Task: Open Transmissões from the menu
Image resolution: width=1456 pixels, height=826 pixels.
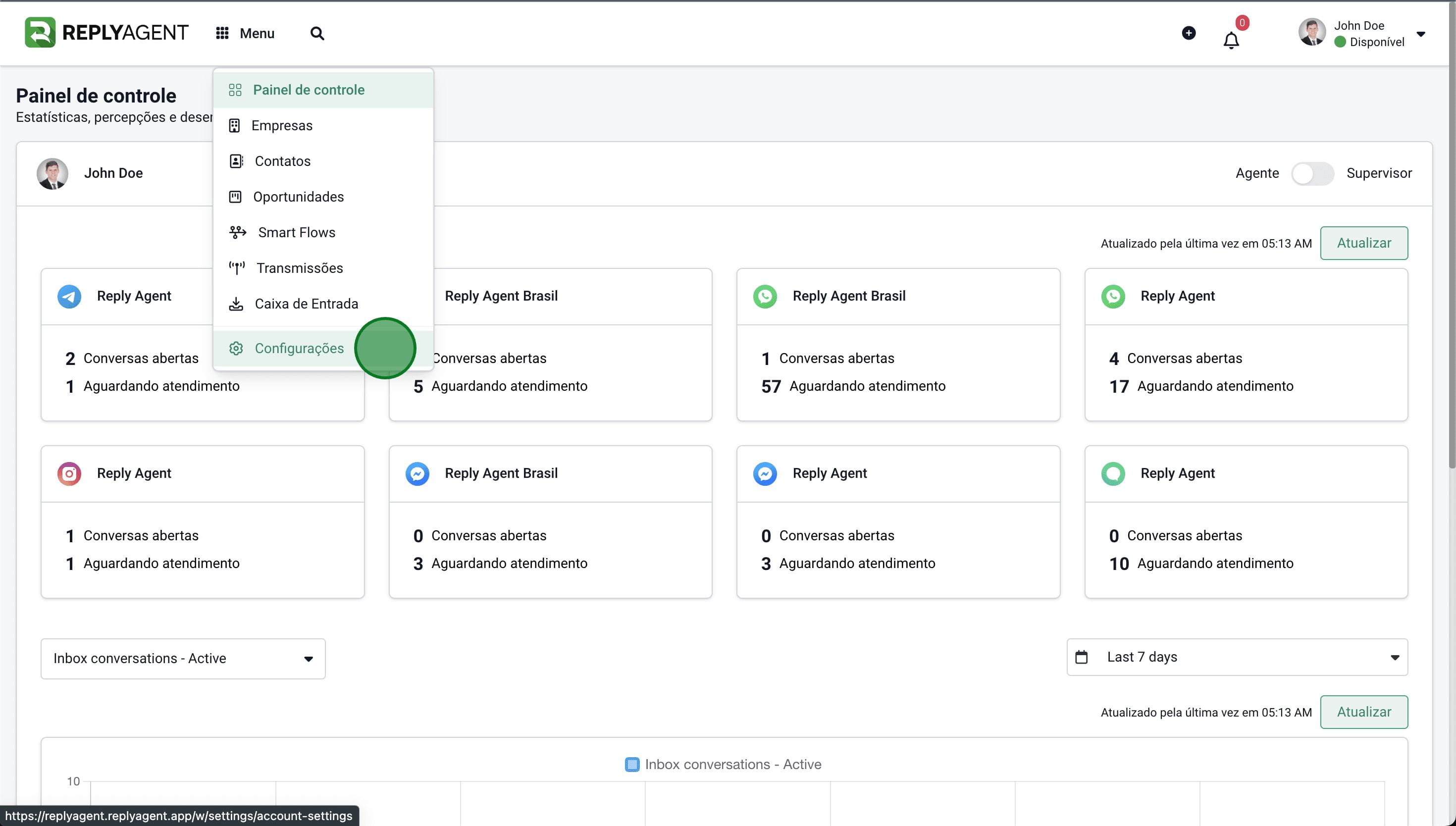Action: 323,268
